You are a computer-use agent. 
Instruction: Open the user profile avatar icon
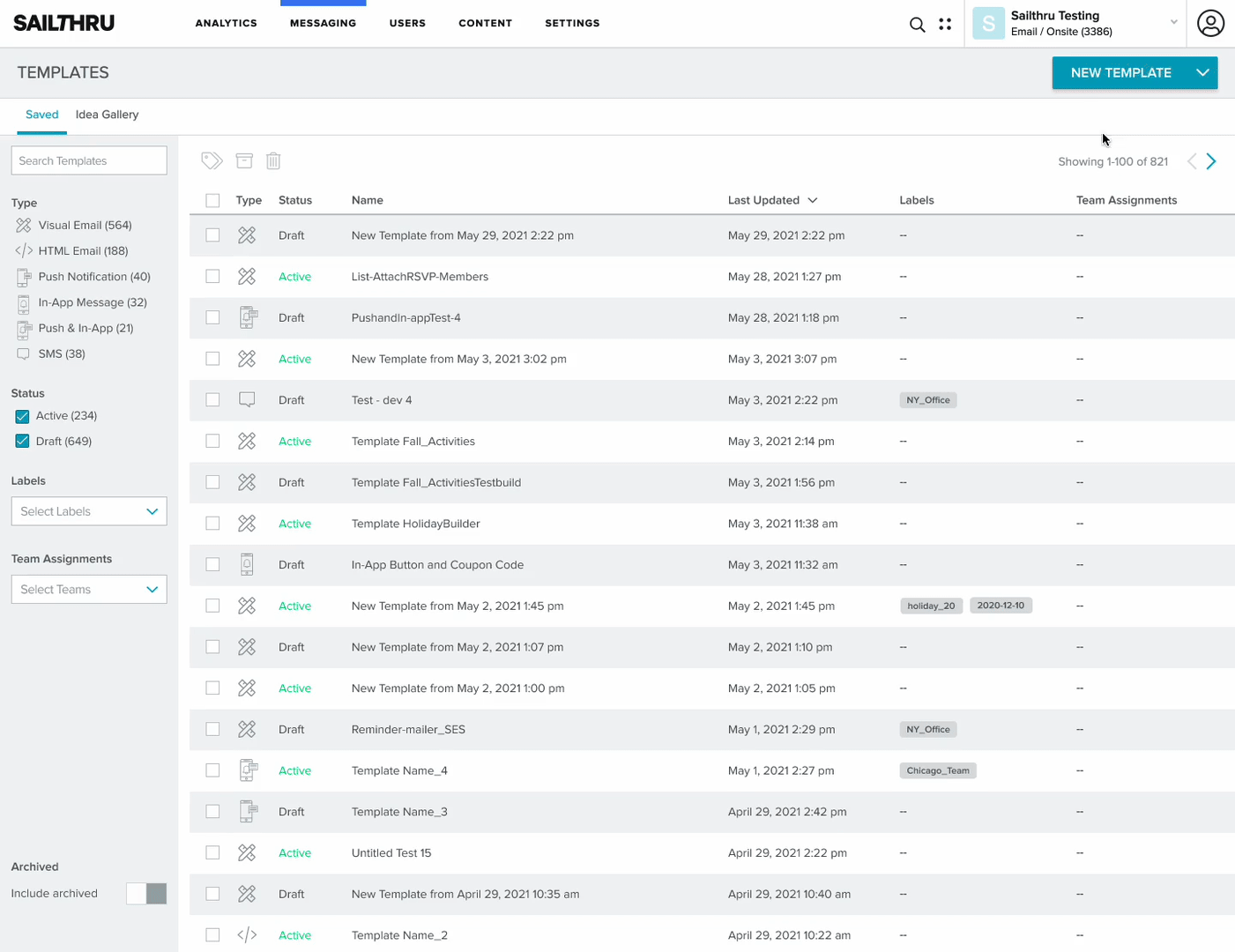(1210, 24)
